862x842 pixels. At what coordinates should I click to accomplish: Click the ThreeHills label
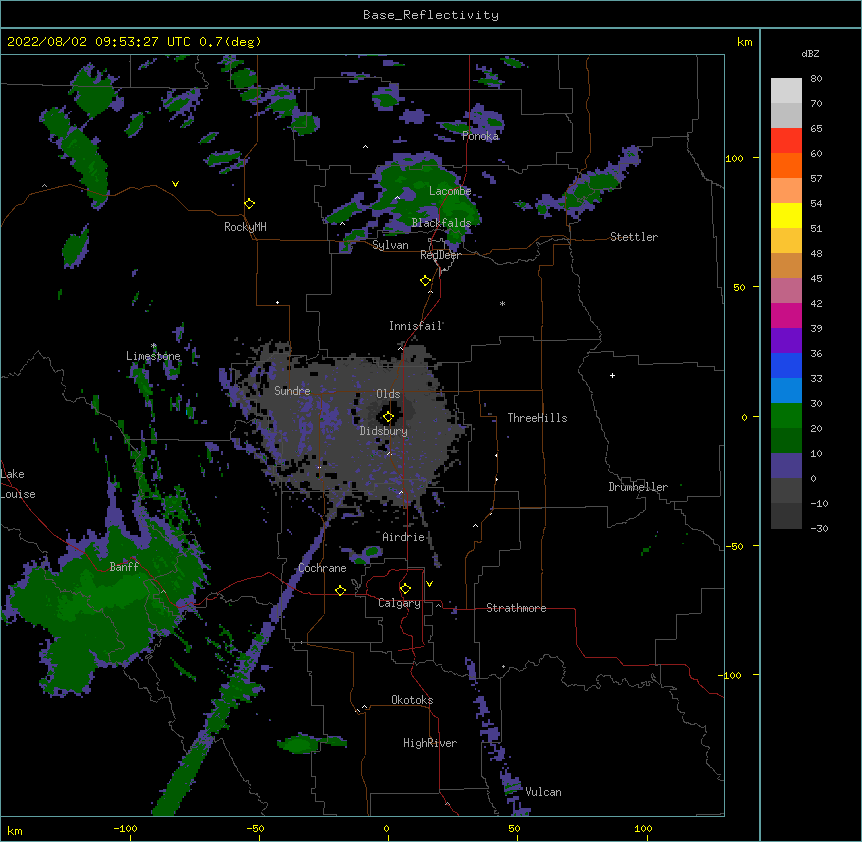coord(537,418)
